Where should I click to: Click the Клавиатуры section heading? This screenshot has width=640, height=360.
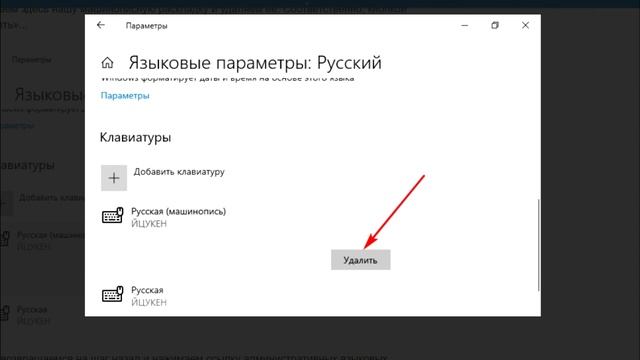135,138
